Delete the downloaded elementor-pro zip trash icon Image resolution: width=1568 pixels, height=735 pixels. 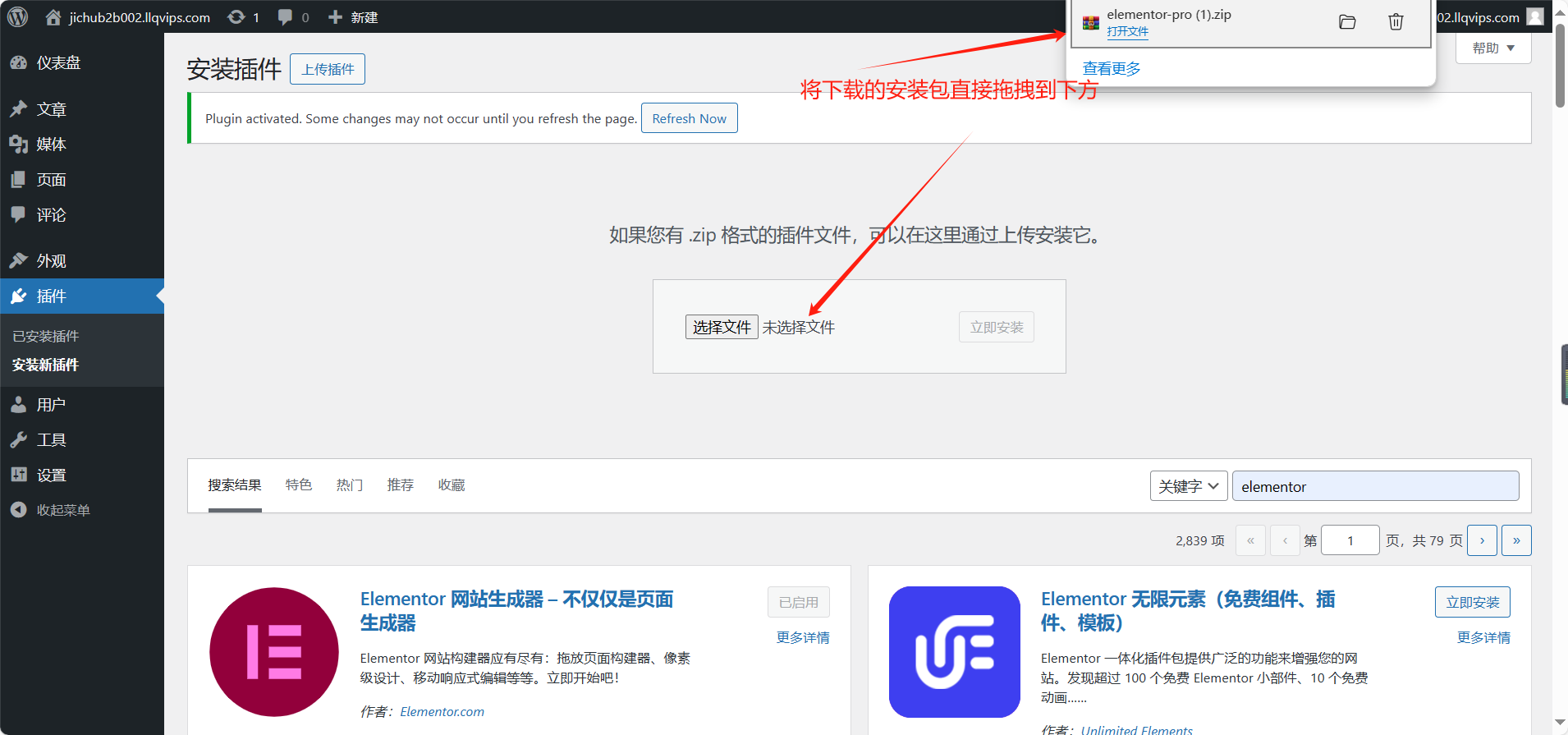click(x=1396, y=22)
